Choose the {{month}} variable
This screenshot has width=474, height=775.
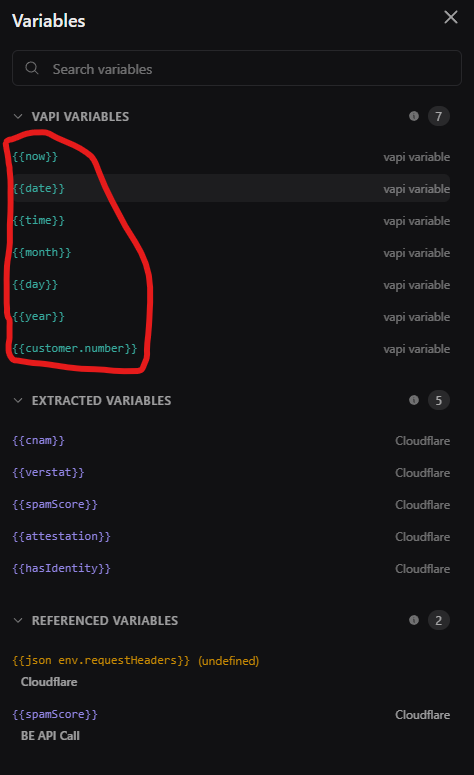pyautogui.click(x=231, y=253)
